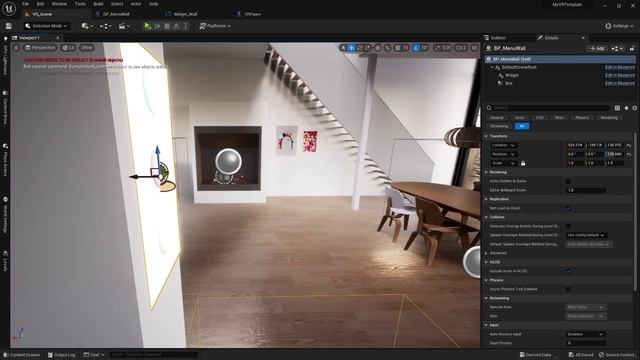This screenshot has width=640, height=360.
Task: Select the rotate gizmo tool in viewport
Action: pos(359,48)
